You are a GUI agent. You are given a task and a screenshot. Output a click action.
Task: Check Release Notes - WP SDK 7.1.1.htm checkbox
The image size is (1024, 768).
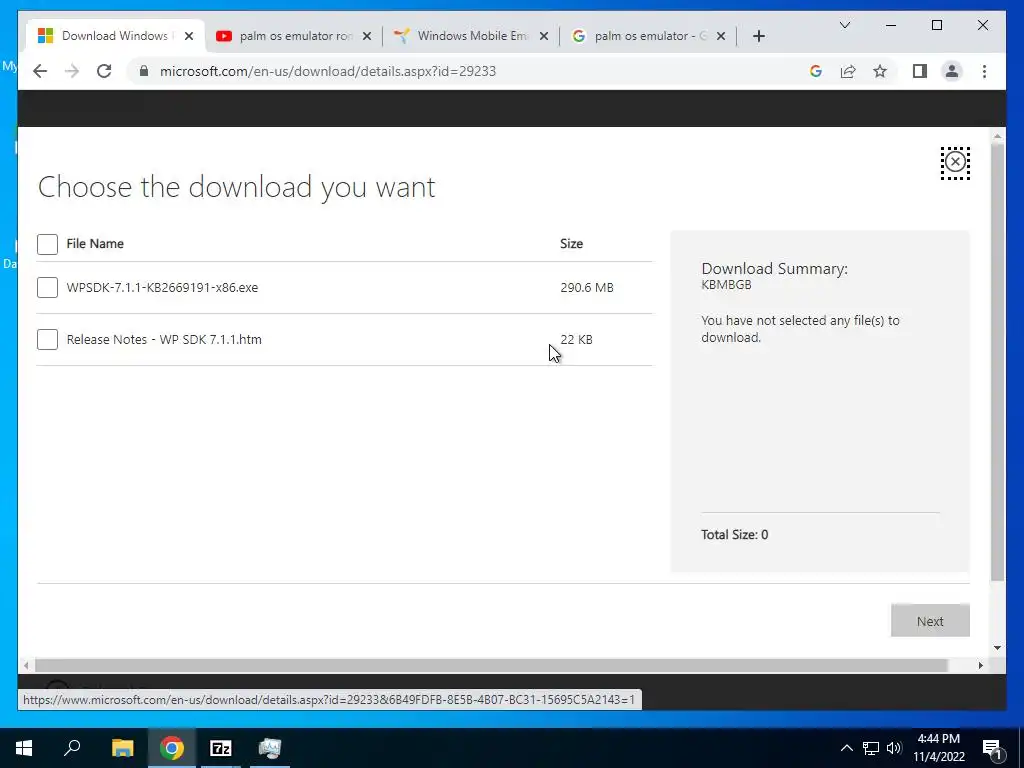[47, 340]
